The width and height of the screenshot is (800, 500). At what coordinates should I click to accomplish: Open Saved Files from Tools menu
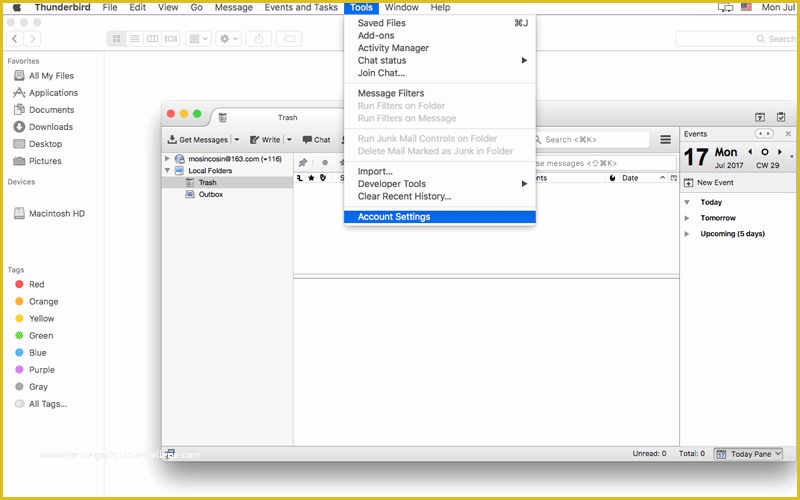(x=440, y=23)
